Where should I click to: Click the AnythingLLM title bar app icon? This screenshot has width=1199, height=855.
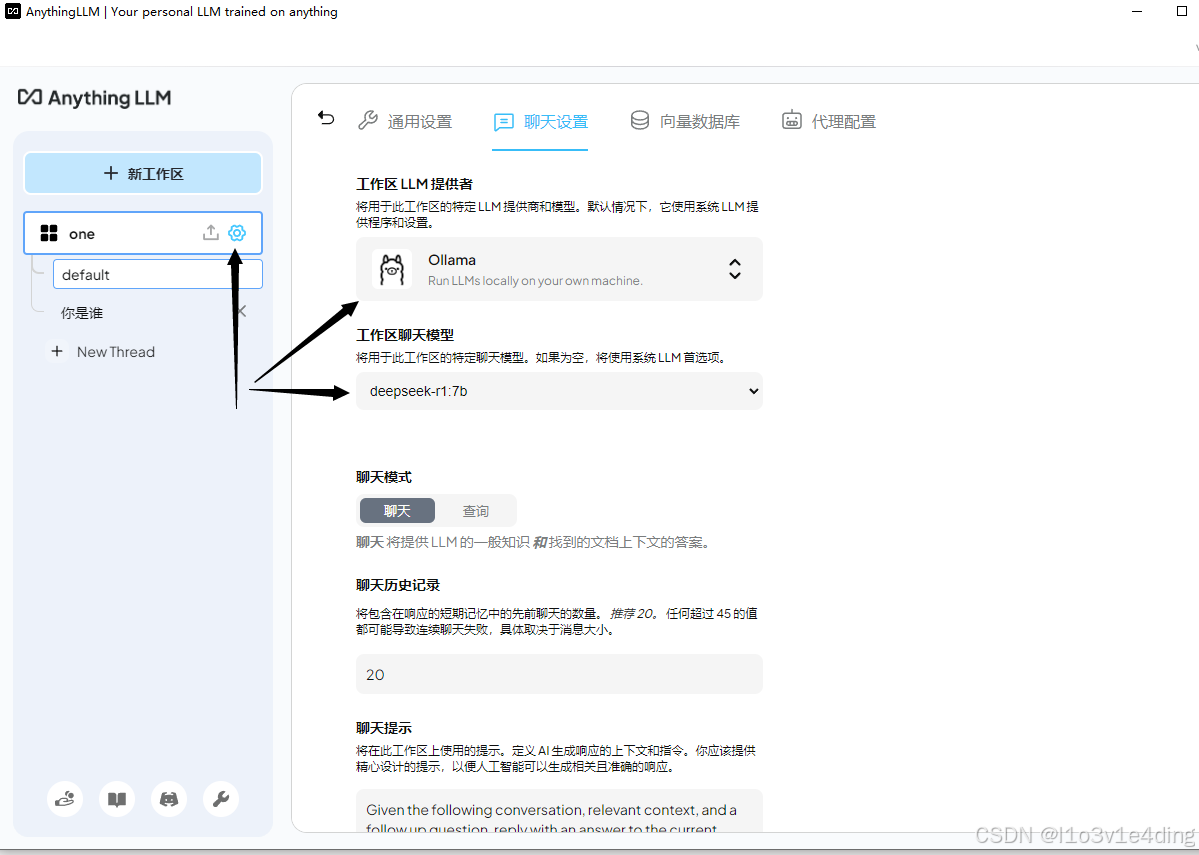click(x=13, y=11)
